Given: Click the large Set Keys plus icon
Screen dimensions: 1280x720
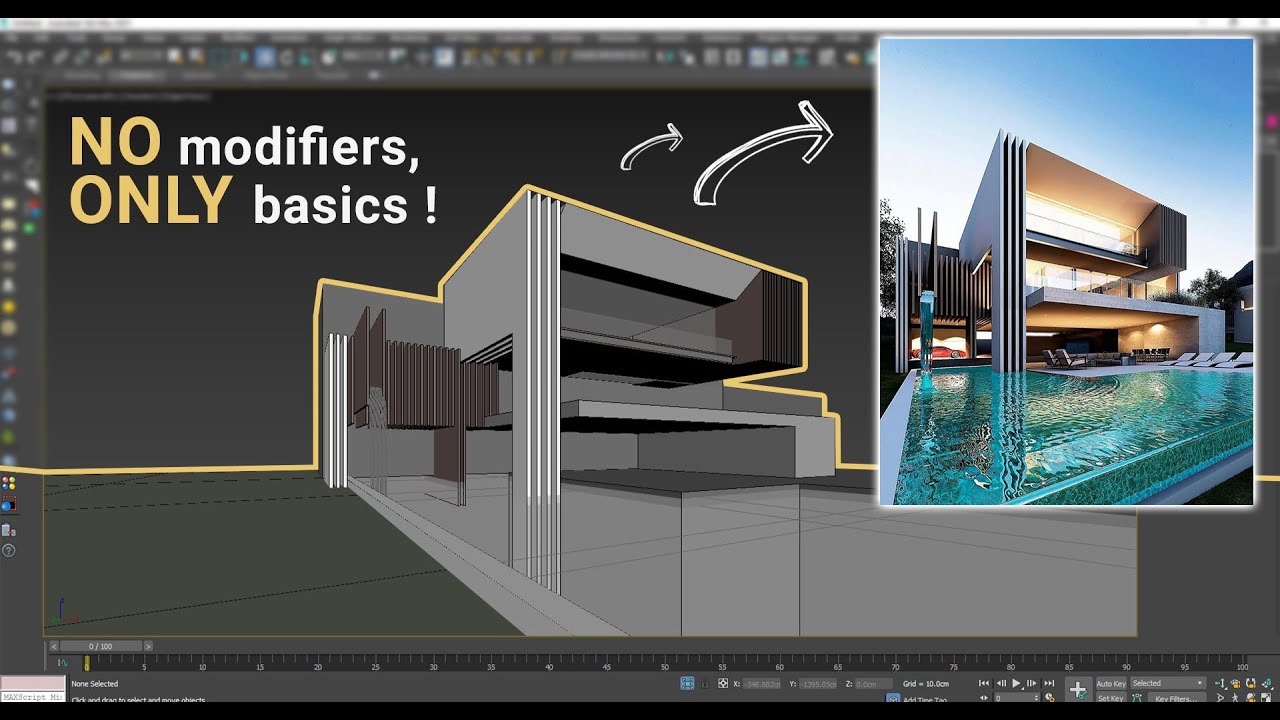Looking at the screenshot, I should coord(1078,689).
